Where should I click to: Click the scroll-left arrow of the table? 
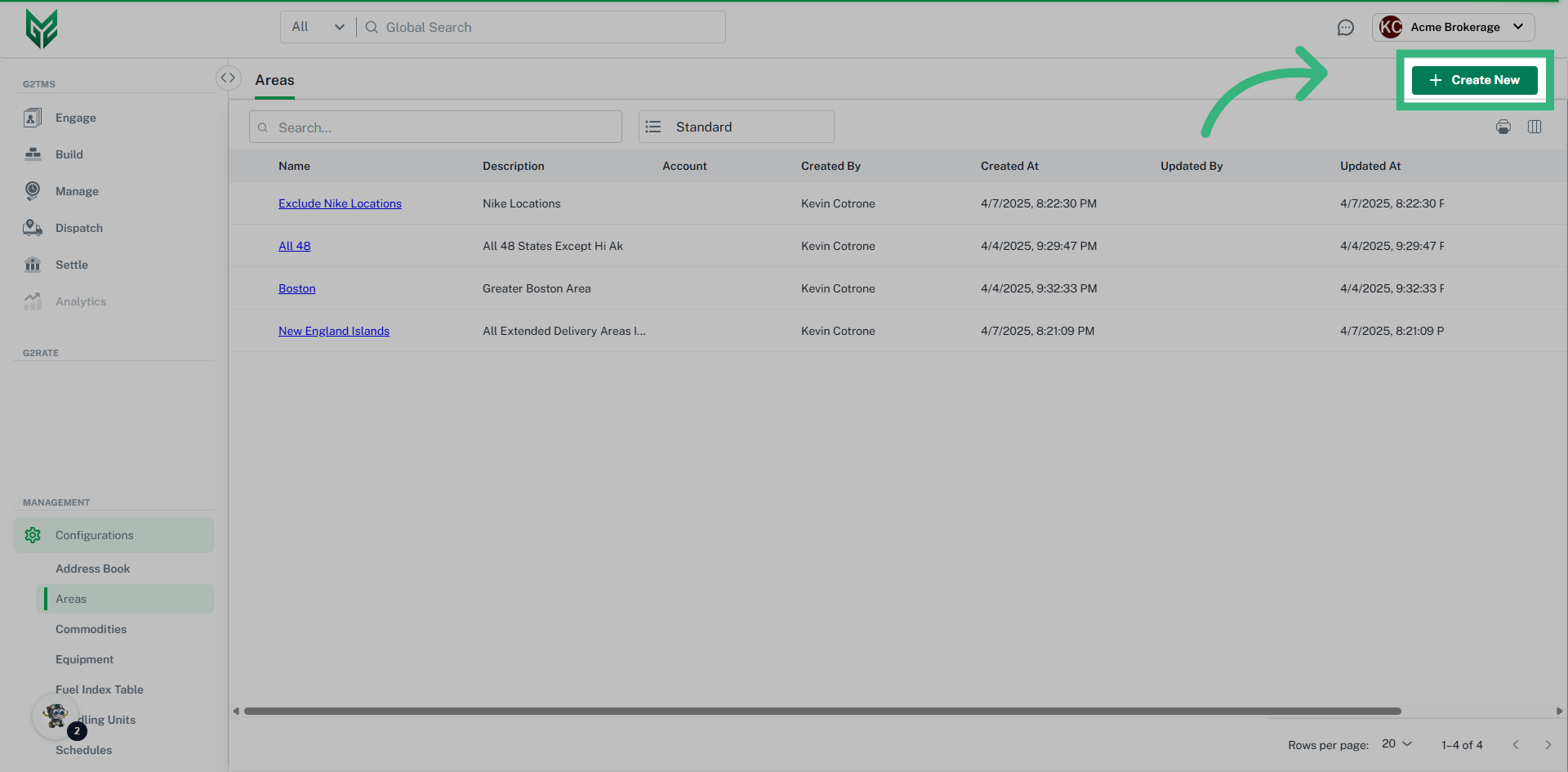236,711
